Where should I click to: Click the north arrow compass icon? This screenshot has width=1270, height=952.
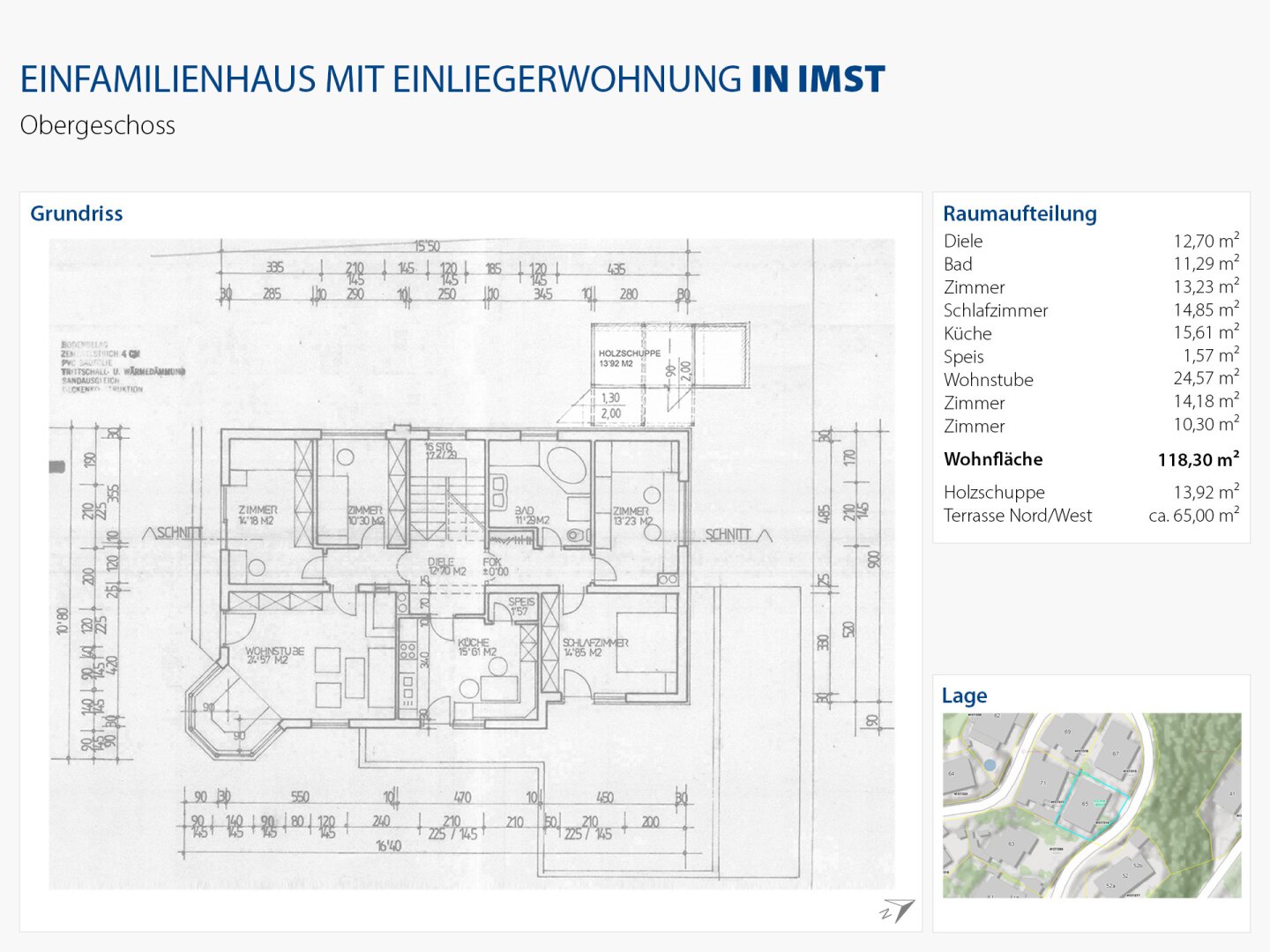(x=897, y=911)
